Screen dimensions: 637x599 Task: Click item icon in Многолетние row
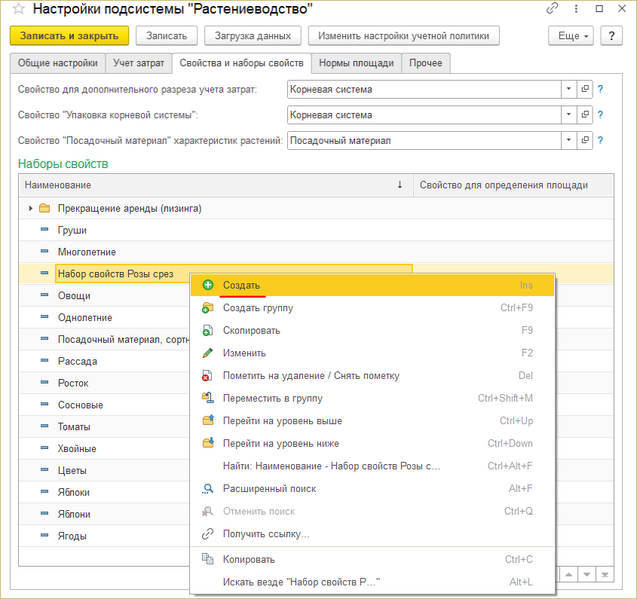pyautogui.click(x=44, y=251)
